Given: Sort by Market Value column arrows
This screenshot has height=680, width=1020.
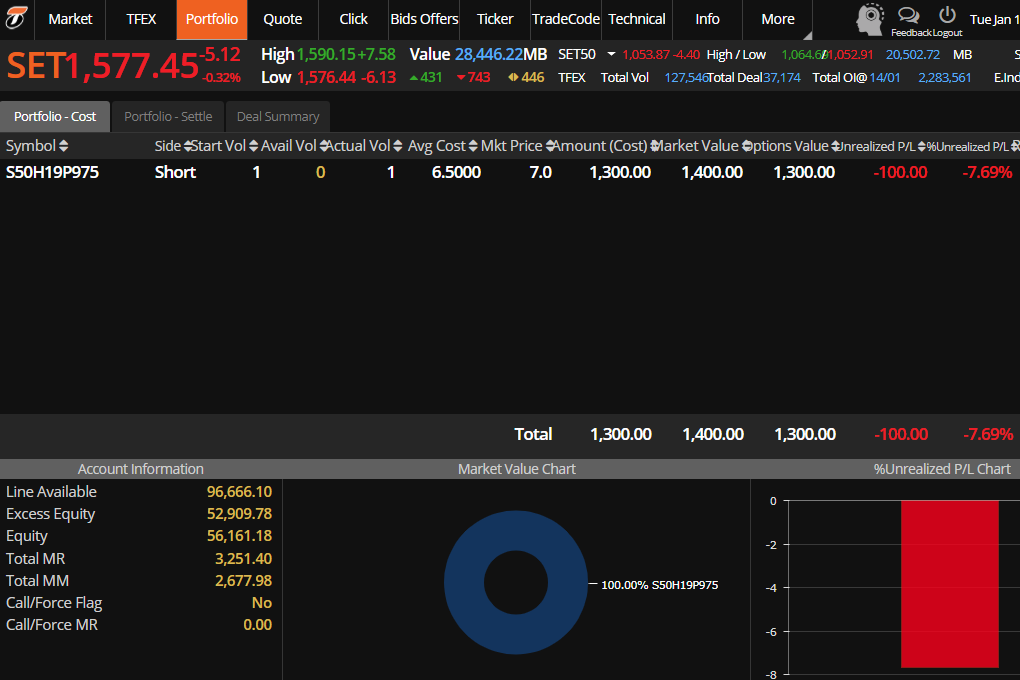Looking at the screenshot, I should click(x=746, y=146).
